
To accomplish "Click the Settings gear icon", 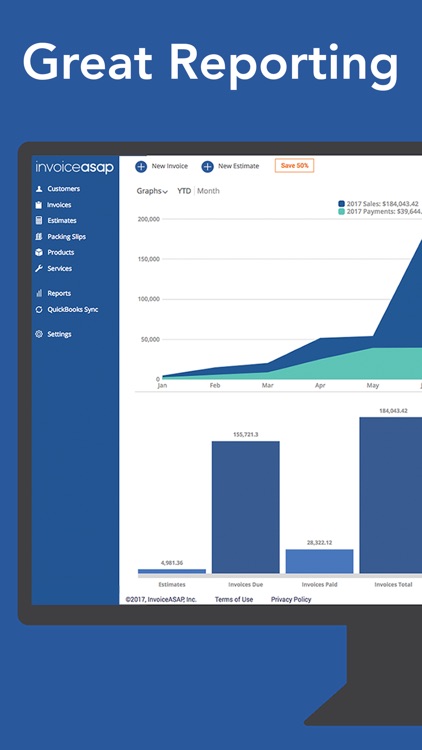I will click(x=39, y=334).
